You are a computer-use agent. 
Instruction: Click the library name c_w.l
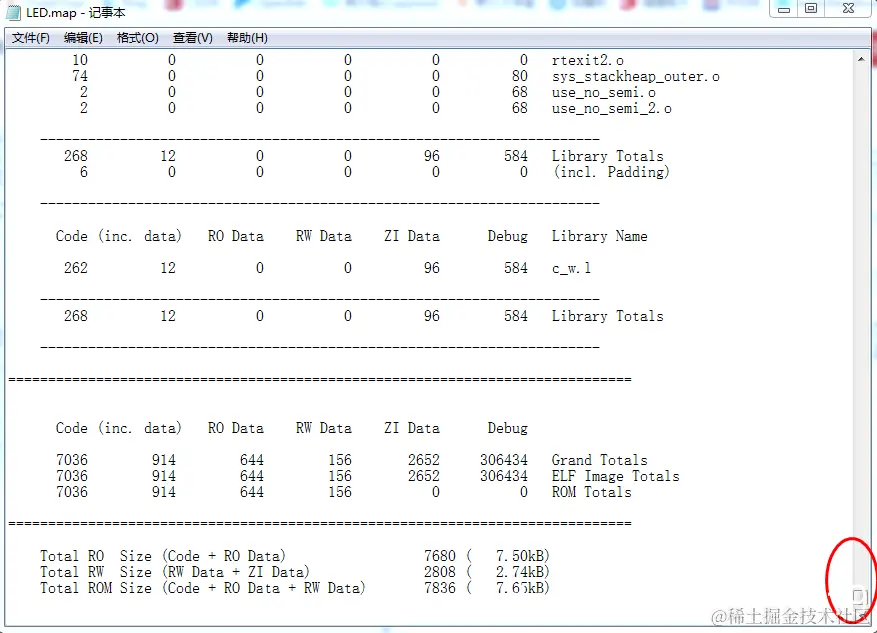click(571, 268)
